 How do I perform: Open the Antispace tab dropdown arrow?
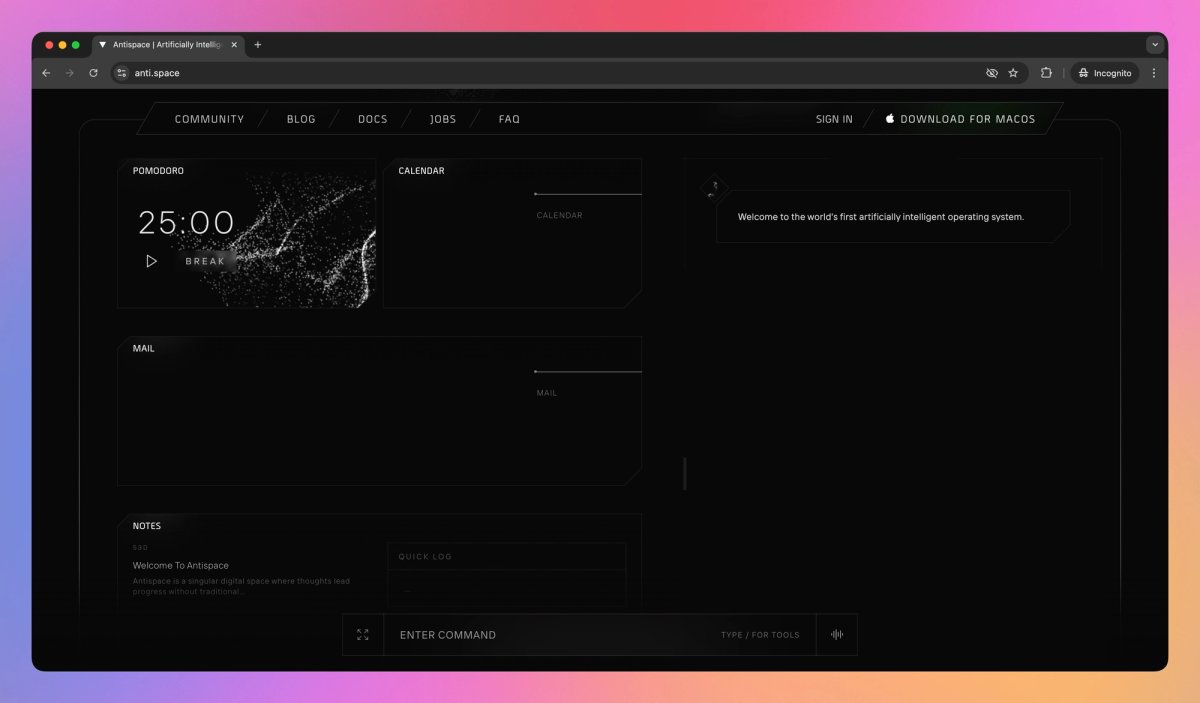point(101,44)
